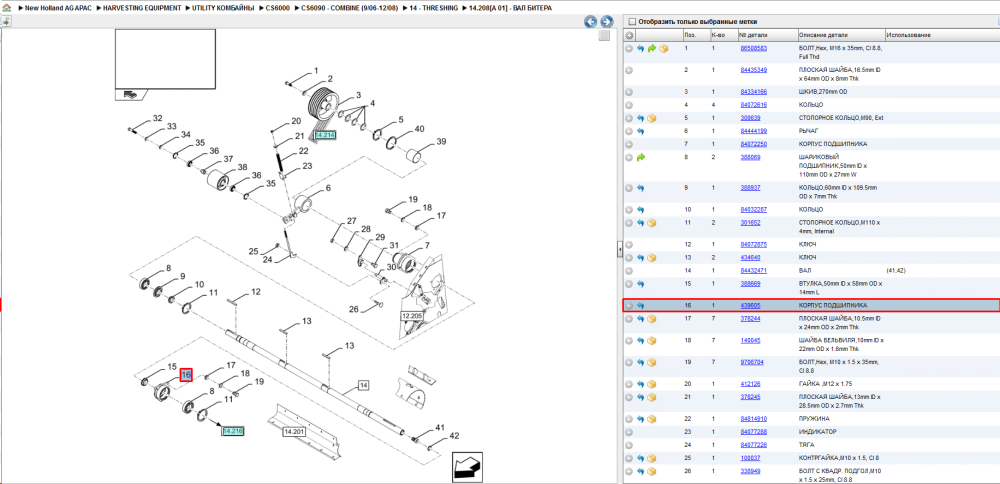The height and width of the screenshot is (484, 1000).
Task: Select the round marker of row 4
Action: [629, 105]
